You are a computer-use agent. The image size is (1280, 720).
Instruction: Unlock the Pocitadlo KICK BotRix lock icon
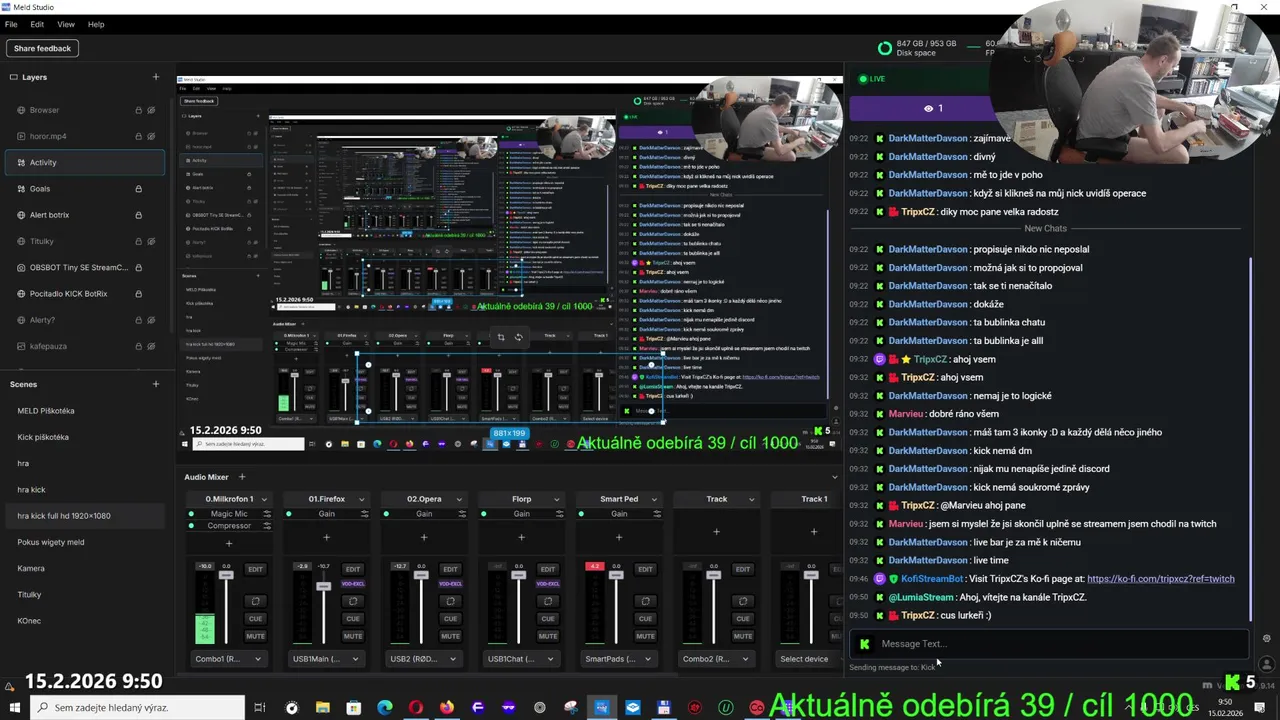click(138, 294)
